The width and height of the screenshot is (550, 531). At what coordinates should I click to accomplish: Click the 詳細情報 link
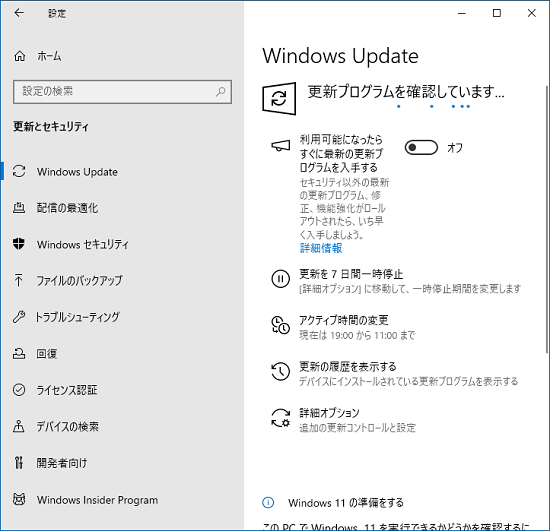point(321,248)
